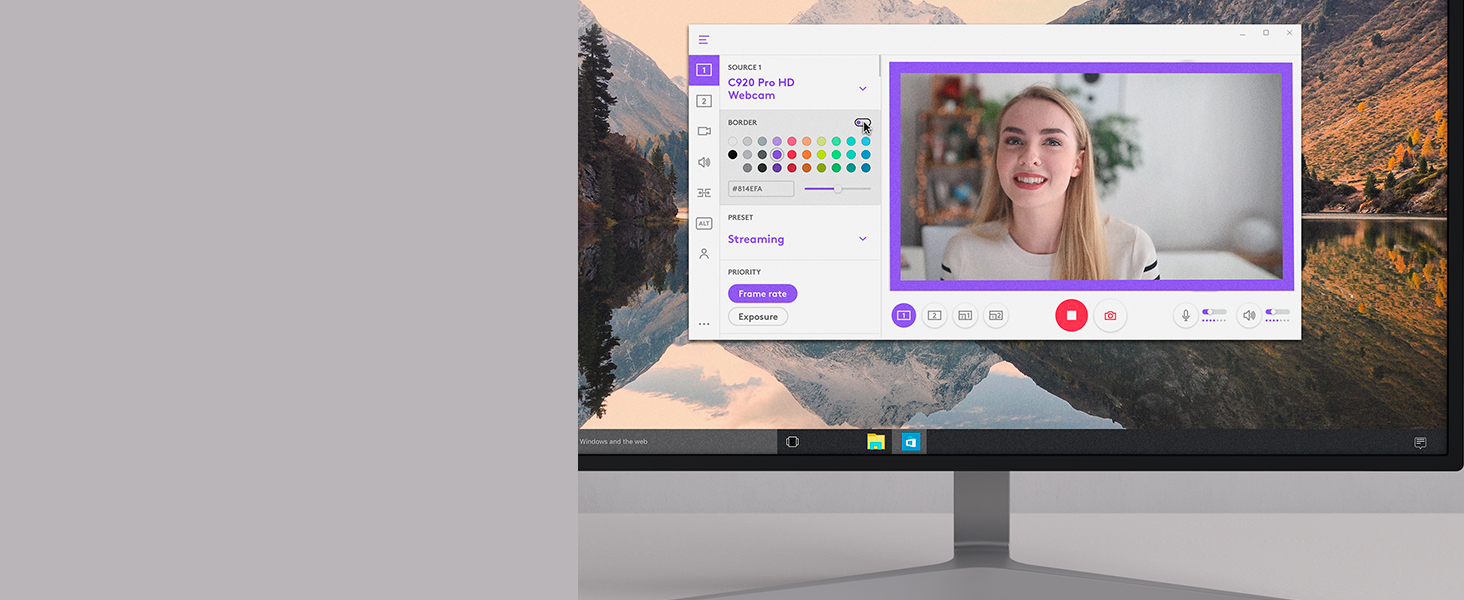Viewport: 1464px width, 600px height.
Task: Expand the Streaming preset dropdown
Action: point(863,239)
